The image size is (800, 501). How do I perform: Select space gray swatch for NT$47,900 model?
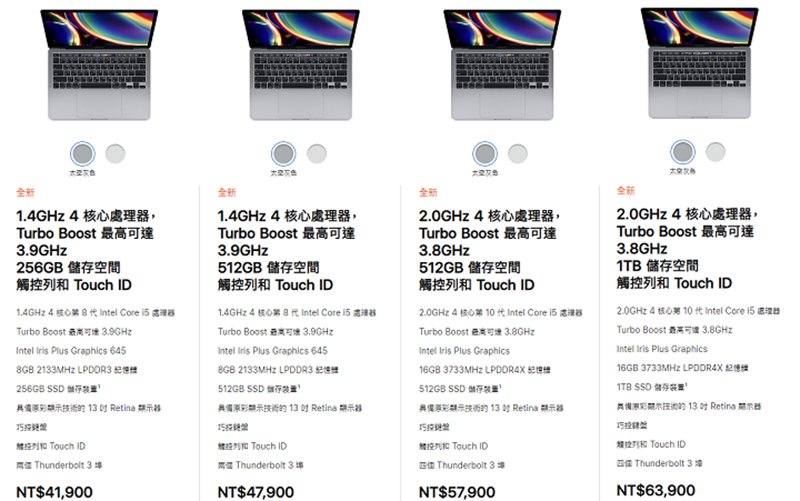(x=284, y=154)
